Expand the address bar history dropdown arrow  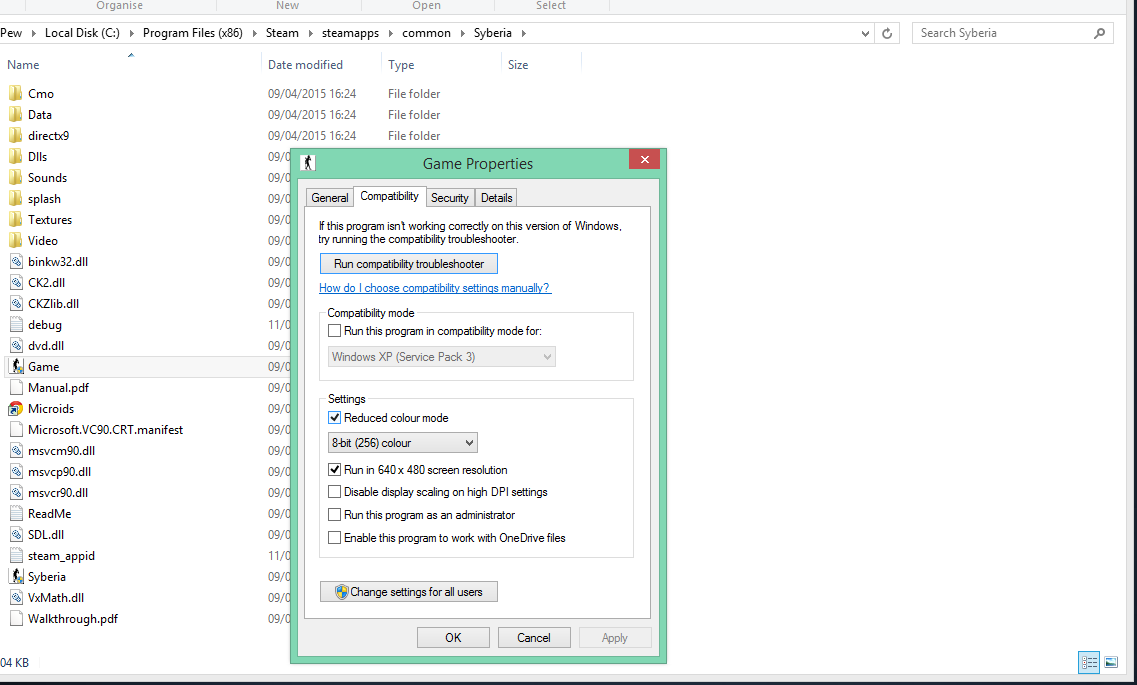point(864,33)
